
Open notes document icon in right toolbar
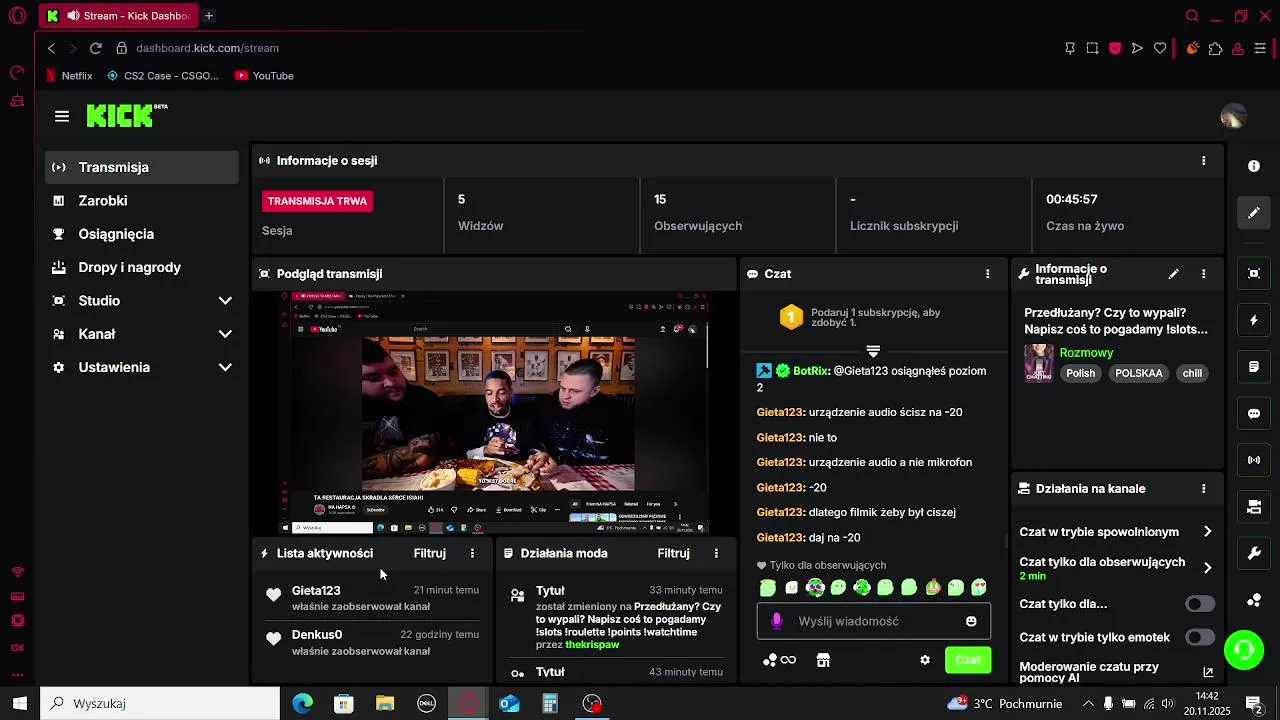(1254, 367)
